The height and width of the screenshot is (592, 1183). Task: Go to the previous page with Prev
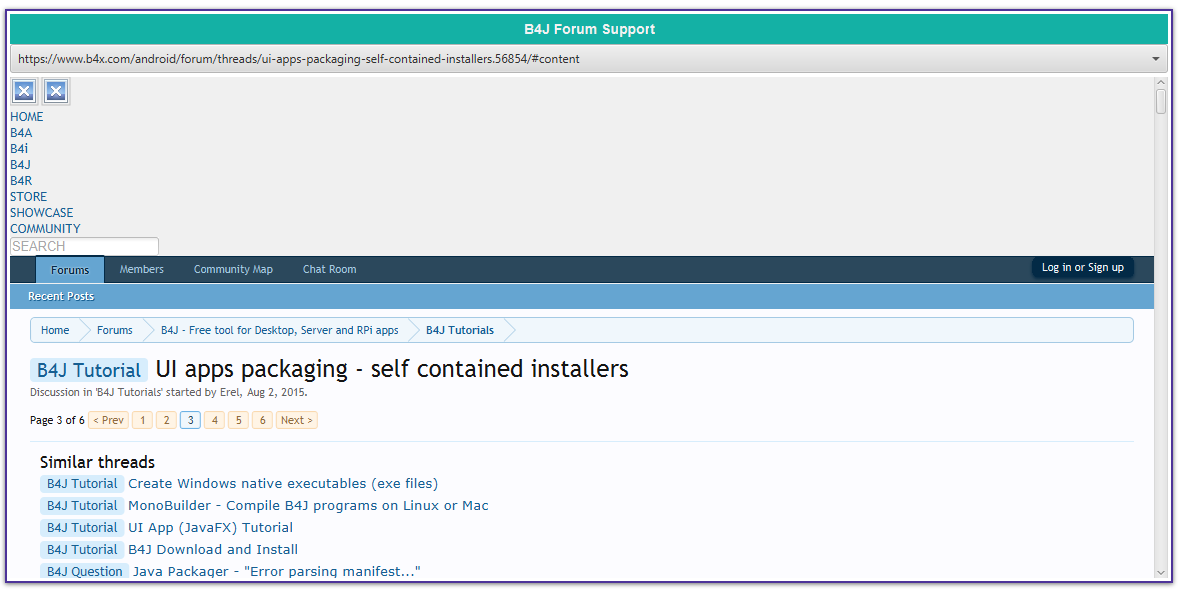click(x=108, y=420)
